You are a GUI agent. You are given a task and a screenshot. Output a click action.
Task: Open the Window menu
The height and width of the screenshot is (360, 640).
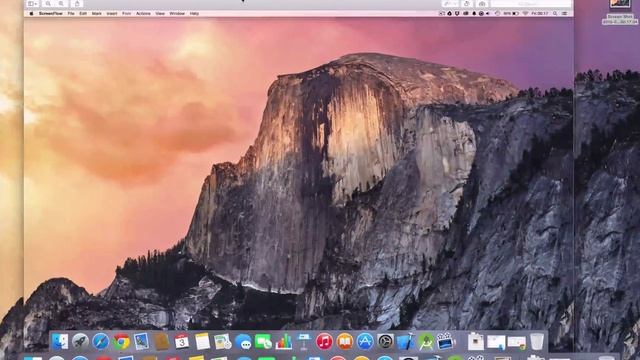(177, 13)
